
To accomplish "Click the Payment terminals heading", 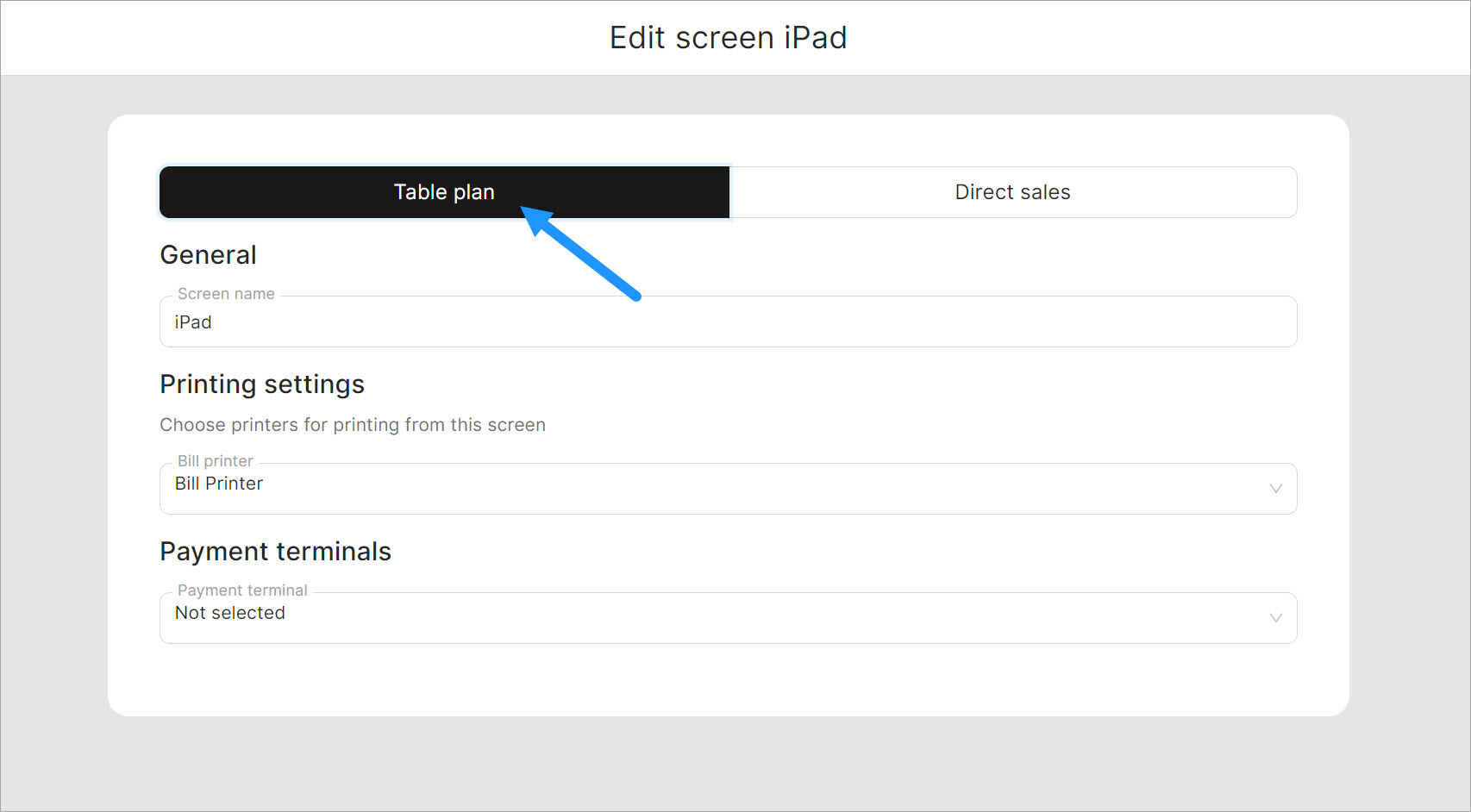I will (x=275, y=552).
